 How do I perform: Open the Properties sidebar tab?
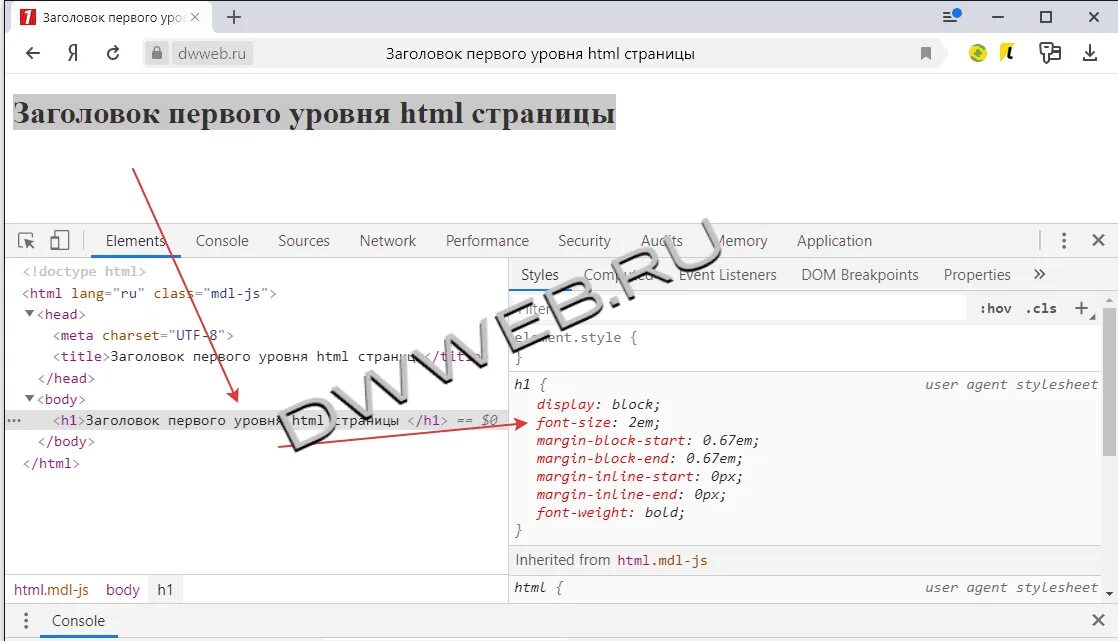(977, 275)
